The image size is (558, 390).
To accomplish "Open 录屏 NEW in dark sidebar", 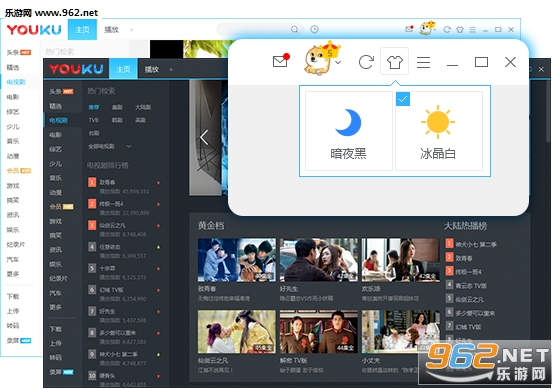I will pyautogui.click(x=61, y=372).
